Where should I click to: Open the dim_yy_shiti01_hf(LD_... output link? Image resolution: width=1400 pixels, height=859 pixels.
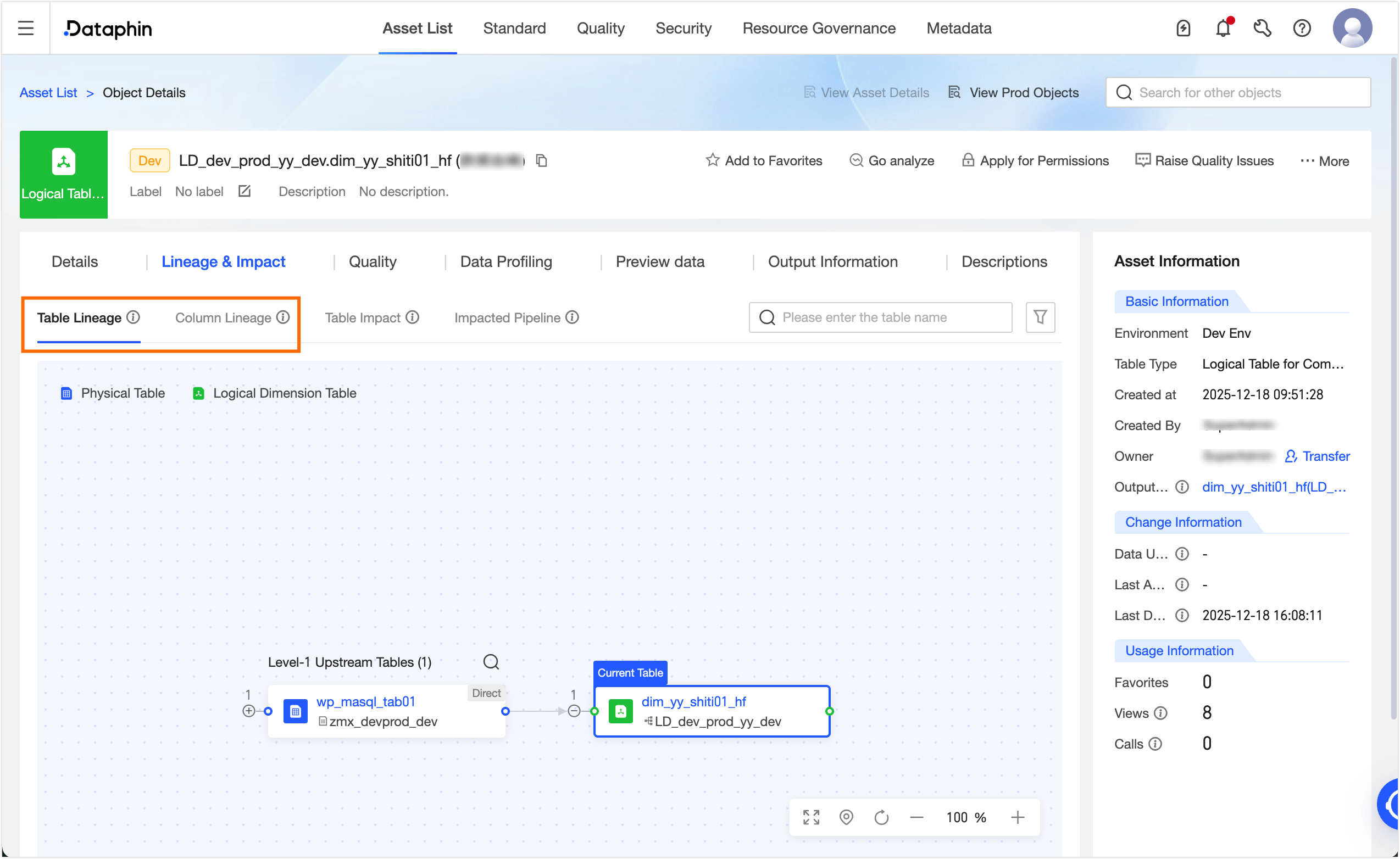1274,487
